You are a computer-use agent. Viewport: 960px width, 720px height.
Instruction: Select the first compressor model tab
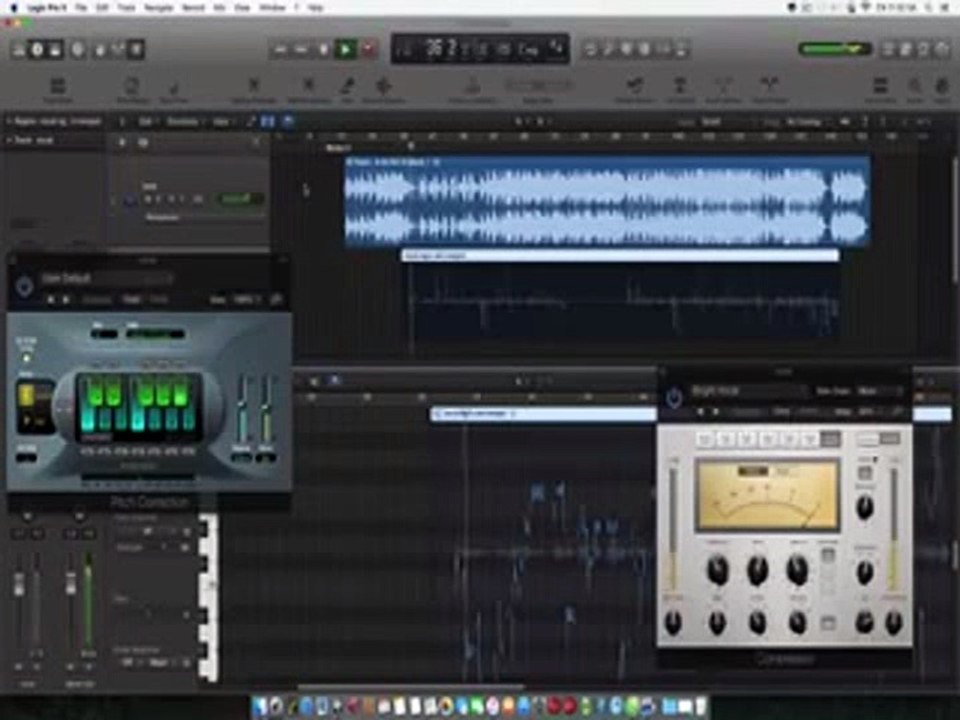tap(705, 439)
